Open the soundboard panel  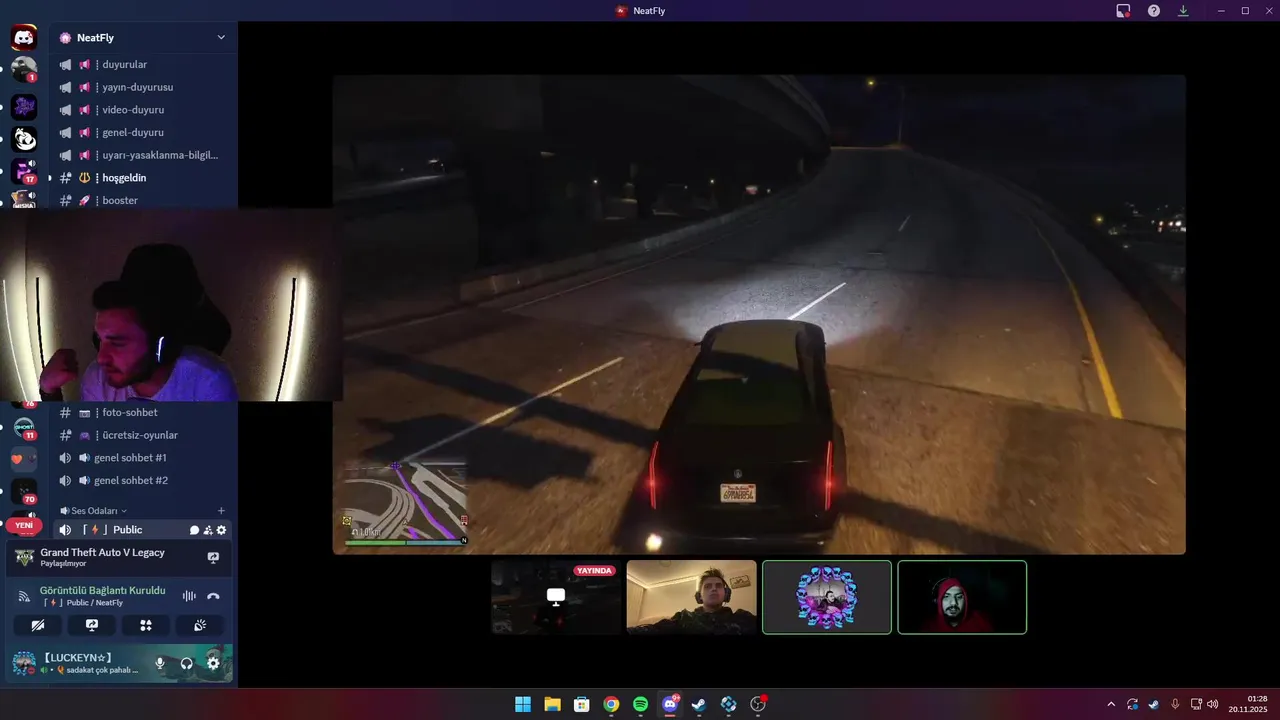200,625
